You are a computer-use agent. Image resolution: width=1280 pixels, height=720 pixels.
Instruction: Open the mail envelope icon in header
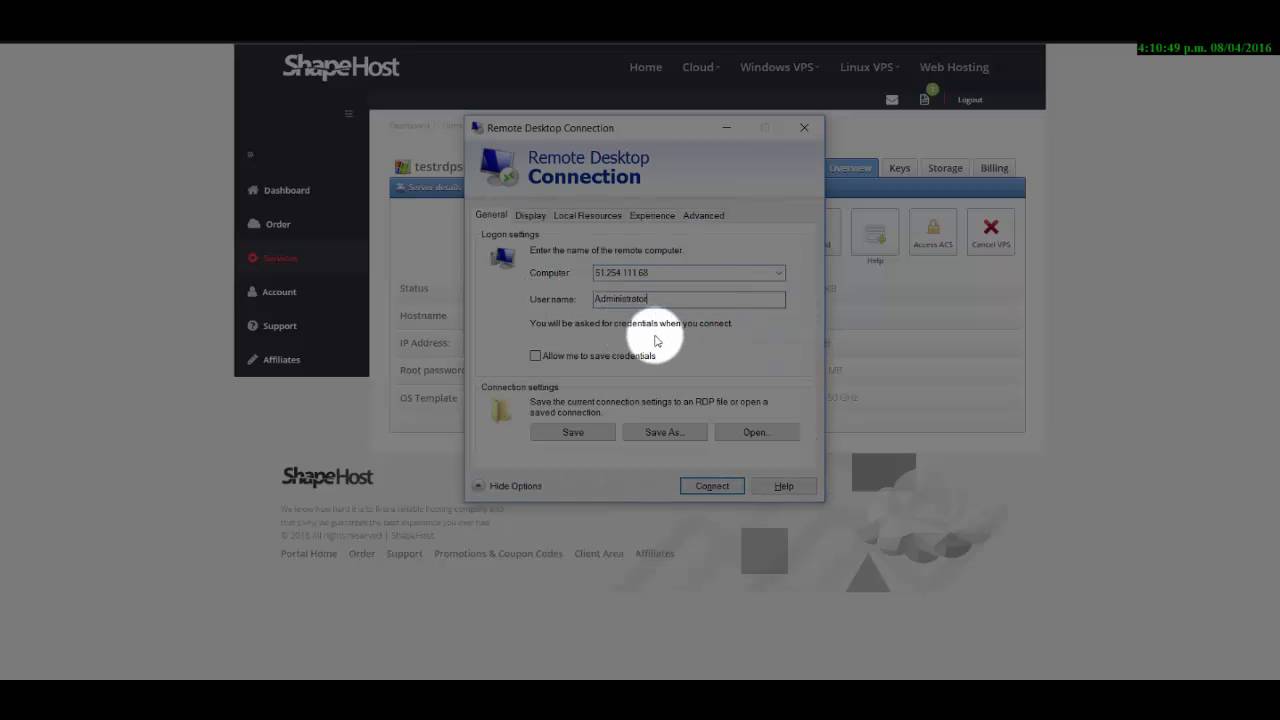892,100
